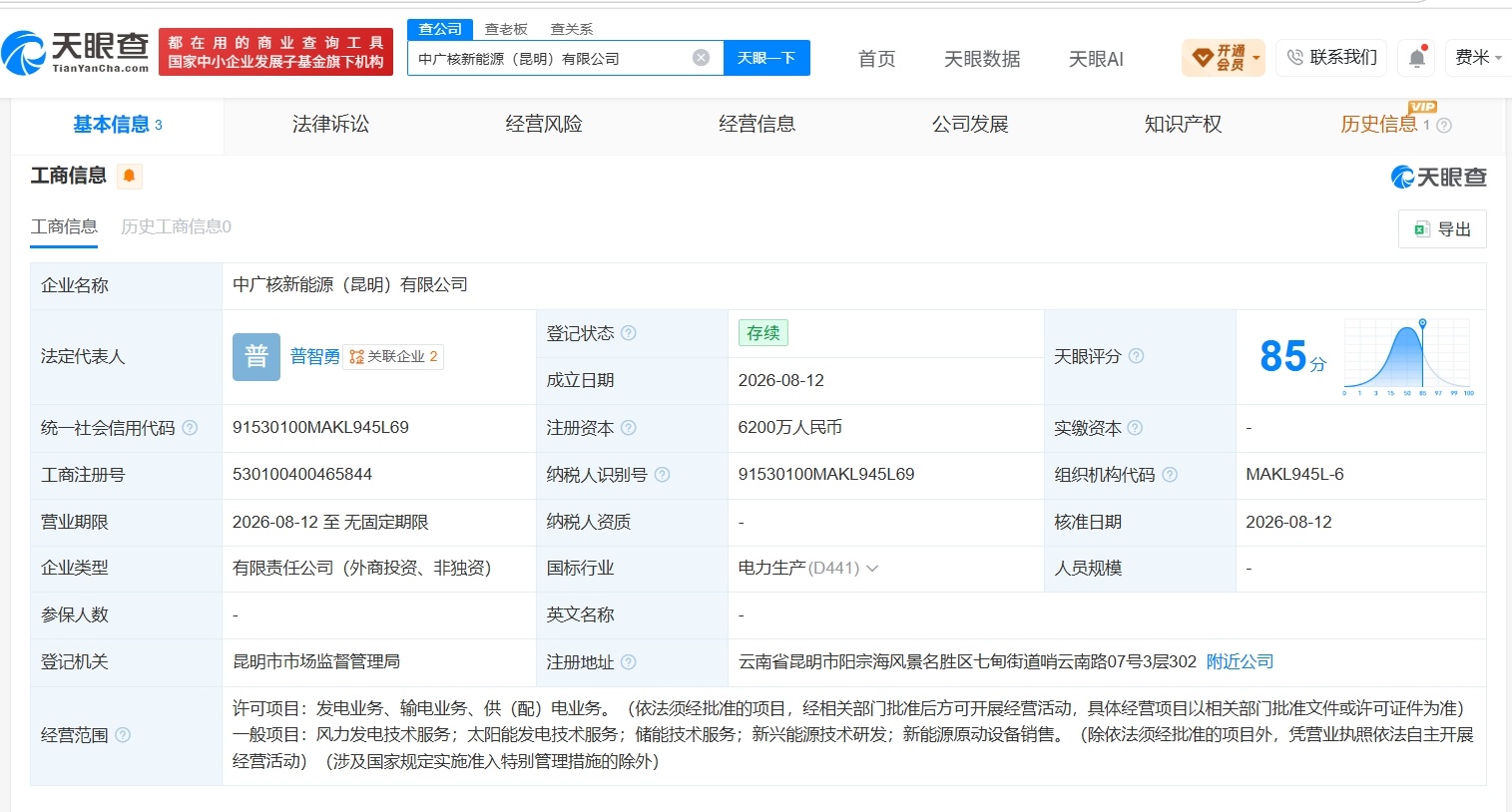Click the red government-fund banner

[276, 52]
